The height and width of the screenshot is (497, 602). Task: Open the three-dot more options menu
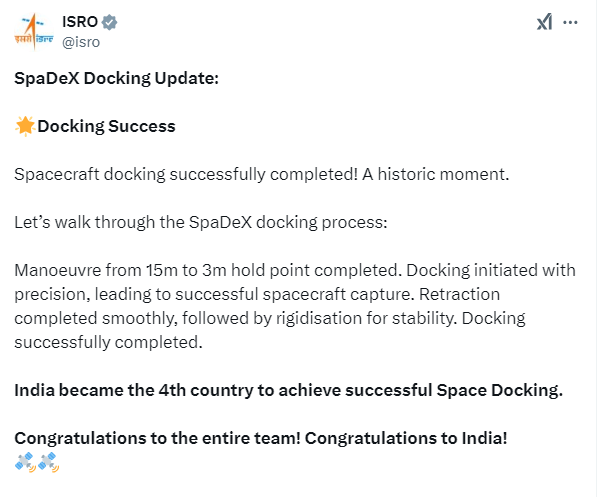(x=570, y=22)
